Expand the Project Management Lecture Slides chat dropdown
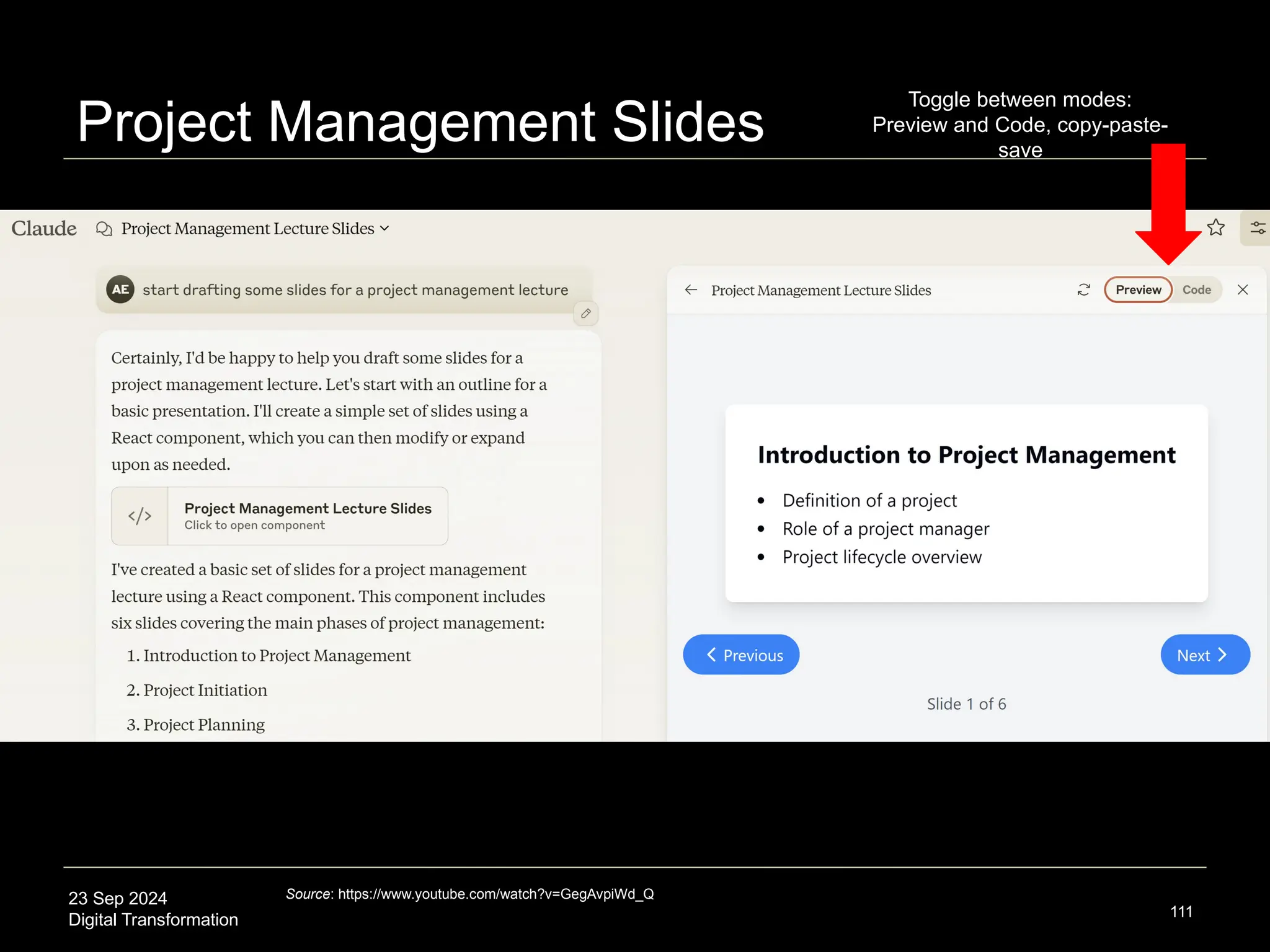 [x=255, y=229]
